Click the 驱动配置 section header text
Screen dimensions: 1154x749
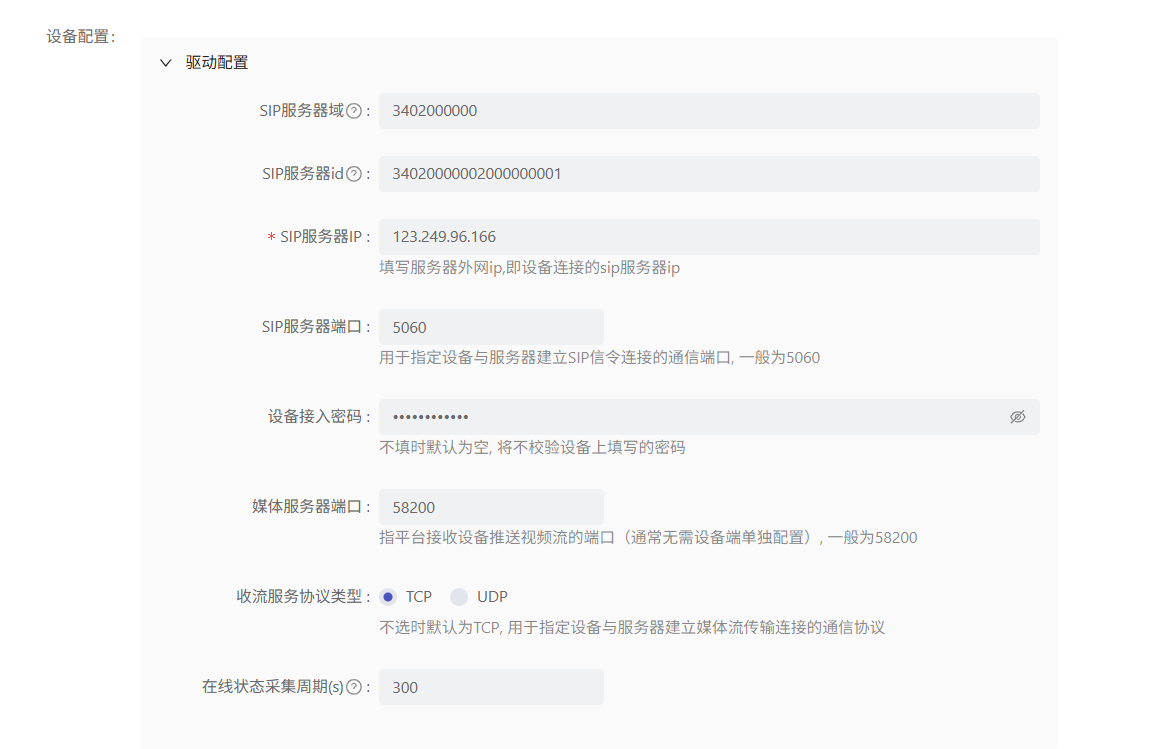point(217,63)
